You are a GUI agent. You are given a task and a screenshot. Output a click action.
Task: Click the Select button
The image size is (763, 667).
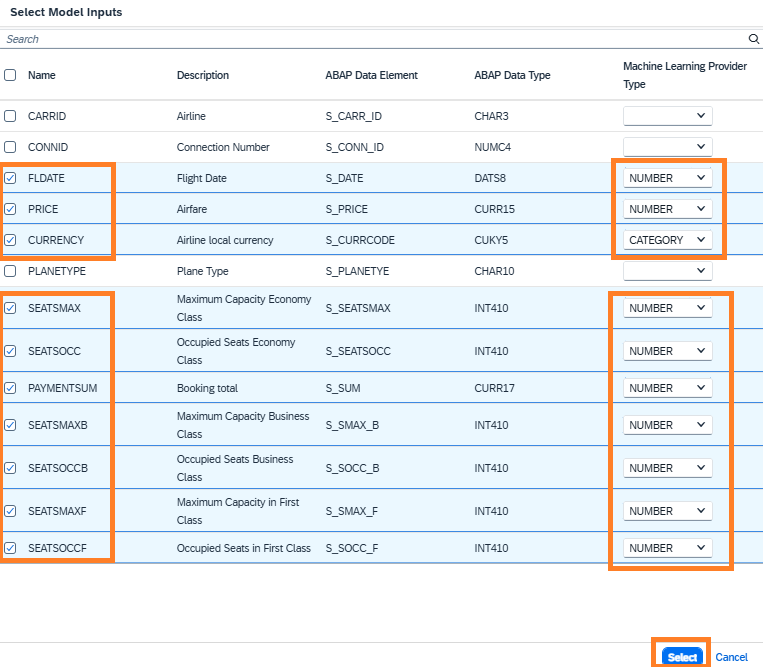click(682, 657)
